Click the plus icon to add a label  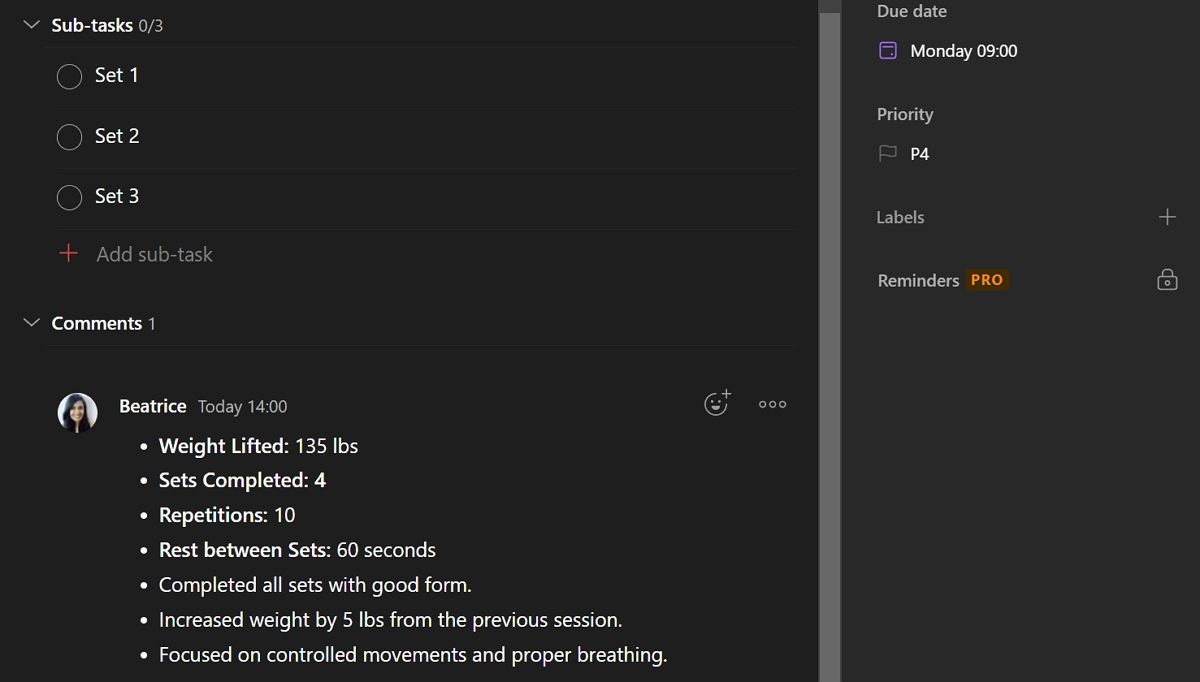tap(1167, 216)
